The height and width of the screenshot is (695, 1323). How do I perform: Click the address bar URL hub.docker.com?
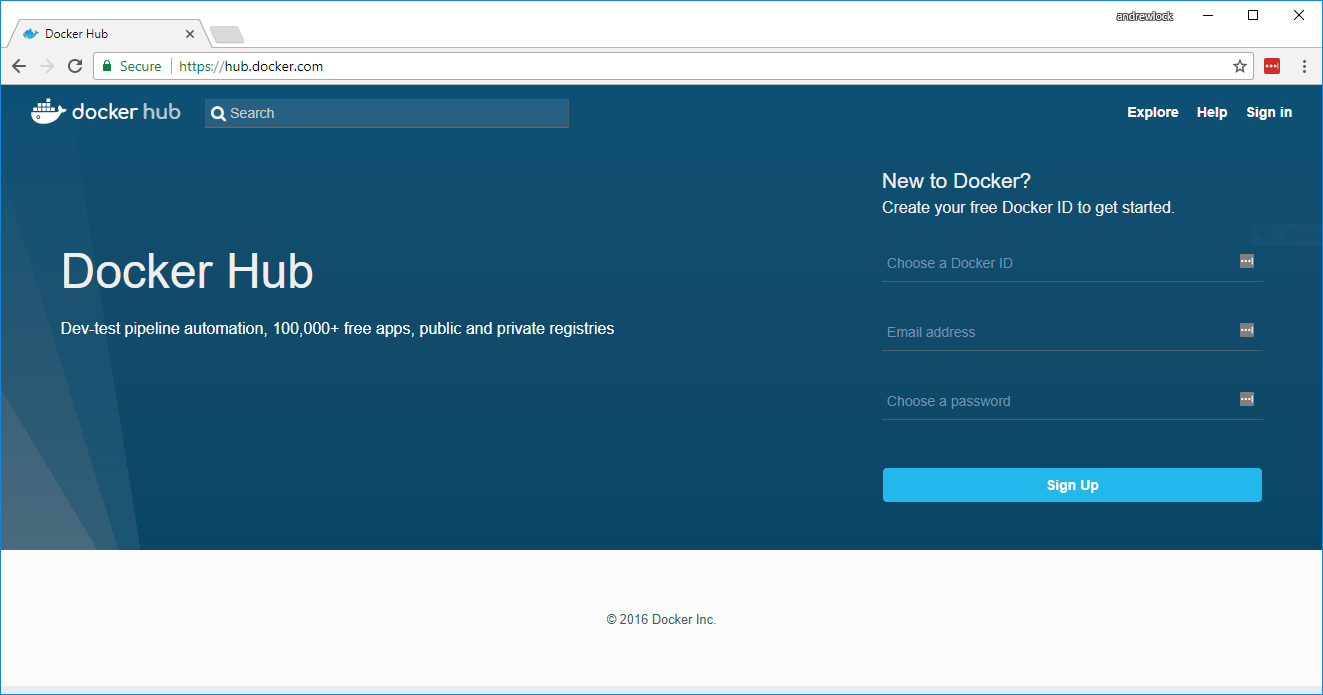tap(251, 66)
